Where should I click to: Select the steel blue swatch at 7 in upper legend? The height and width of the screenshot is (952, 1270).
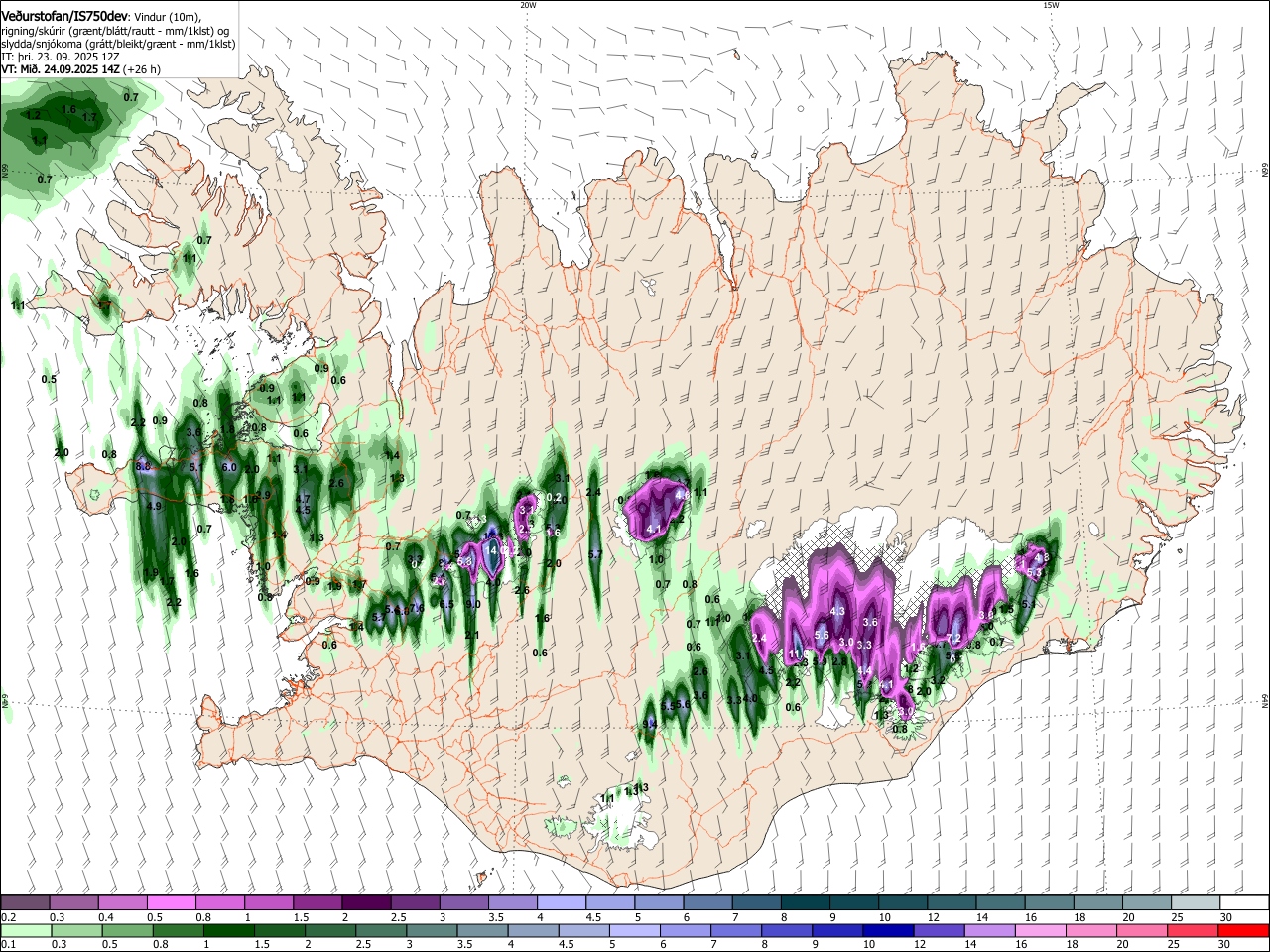click(757, 903)
